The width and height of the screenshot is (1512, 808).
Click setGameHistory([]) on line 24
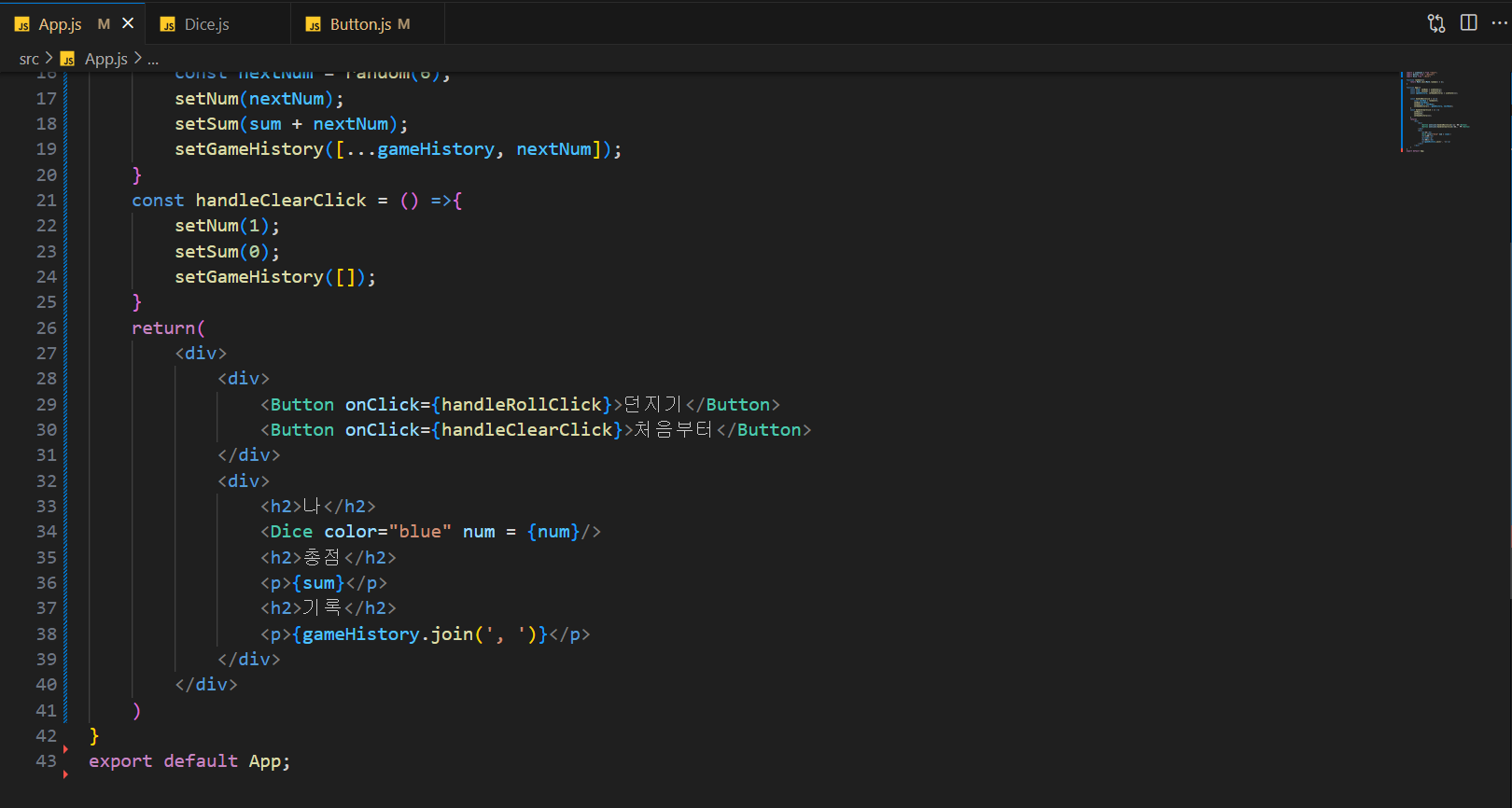point(275,277)
